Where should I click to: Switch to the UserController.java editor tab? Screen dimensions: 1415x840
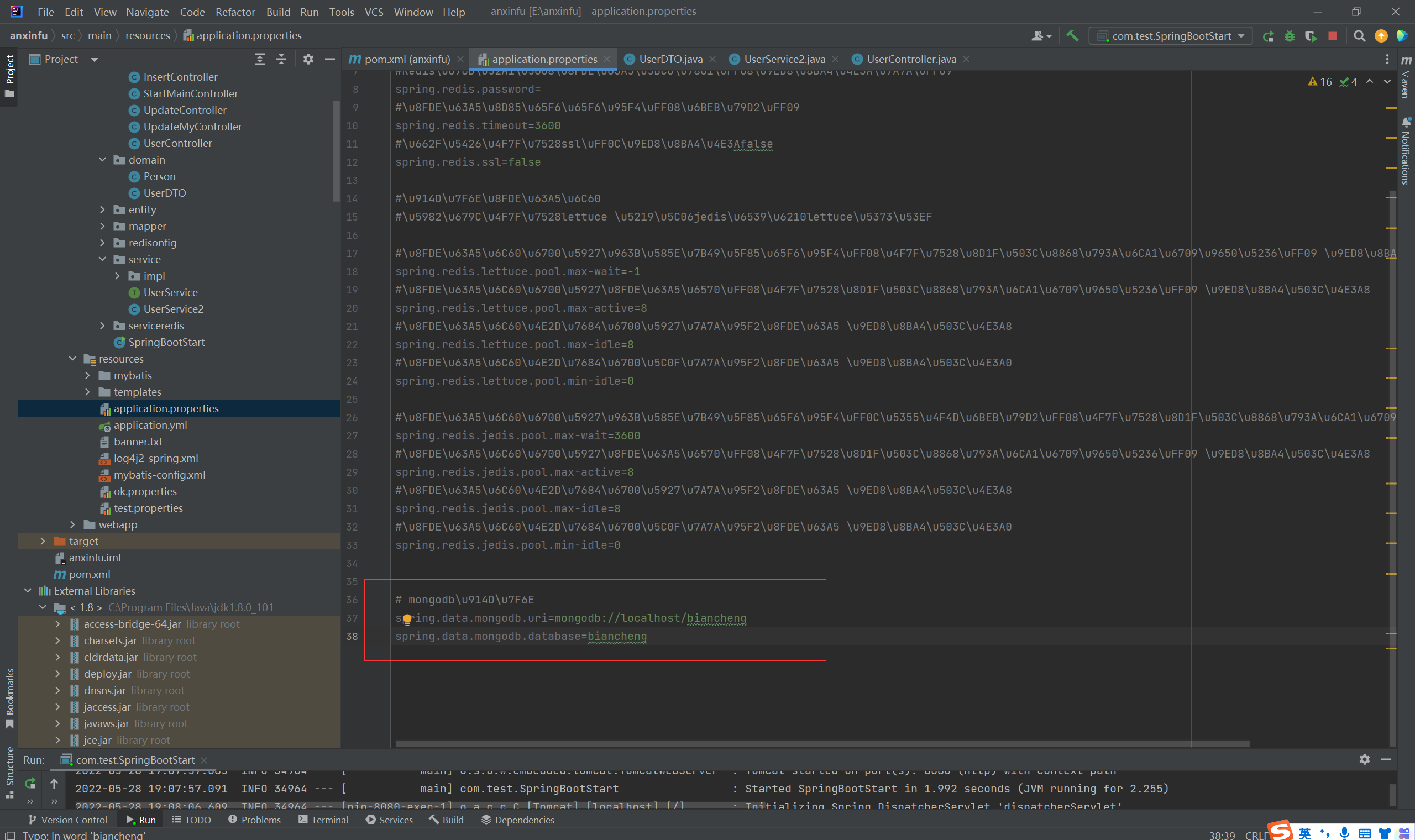coord(911,60)
